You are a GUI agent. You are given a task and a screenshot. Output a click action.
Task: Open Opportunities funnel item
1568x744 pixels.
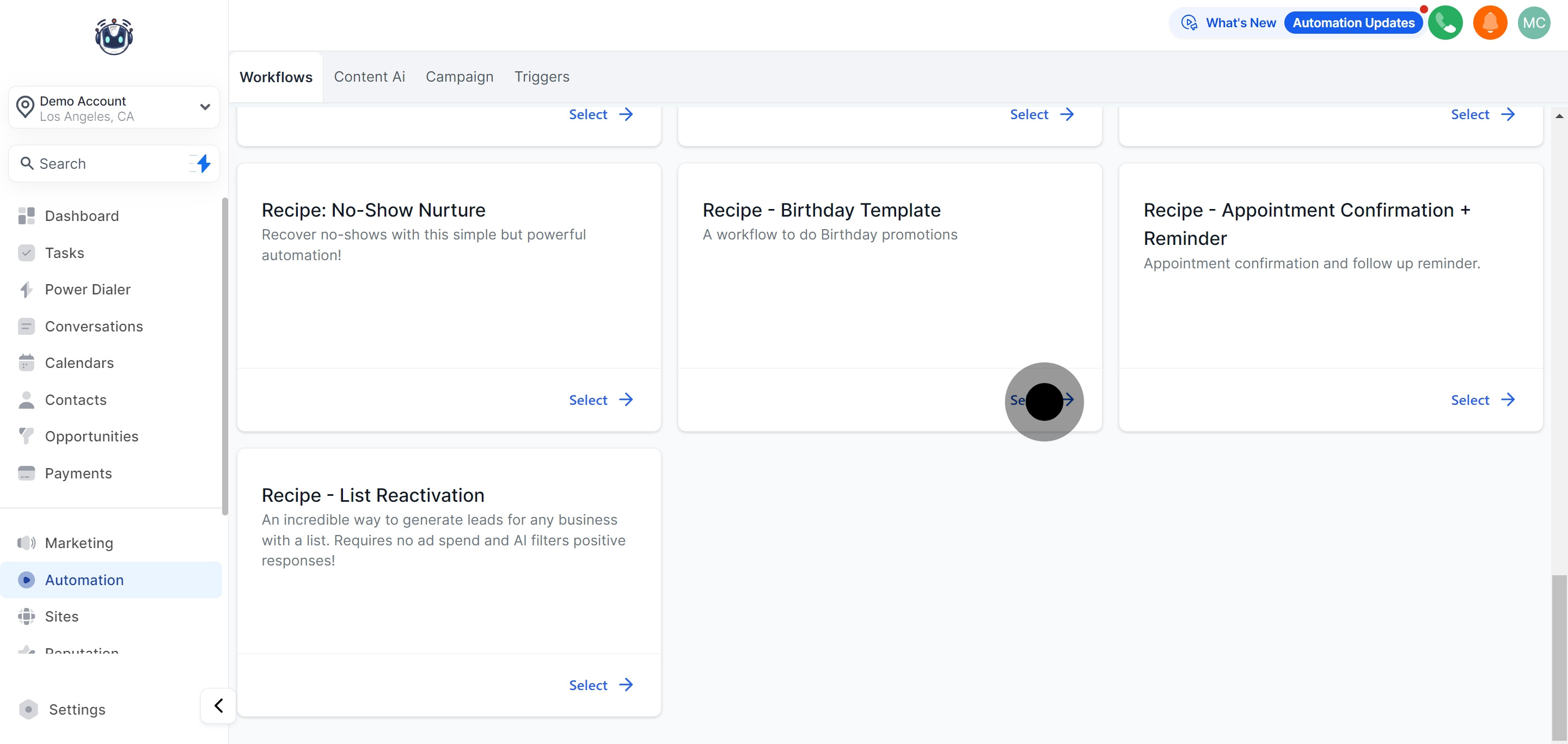point(91,436)
